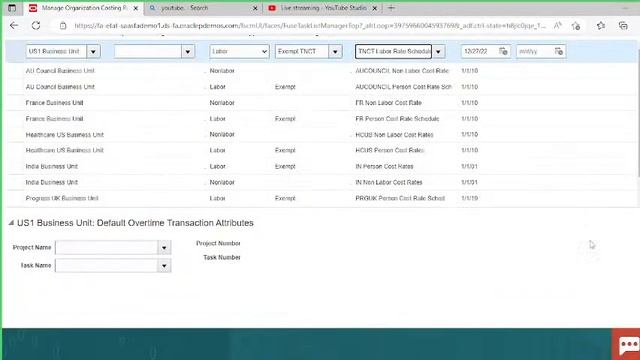
Task: Click HCUS Non Labor Cost Rates cell
Action: pyautogui.click(x=394, y=135)
